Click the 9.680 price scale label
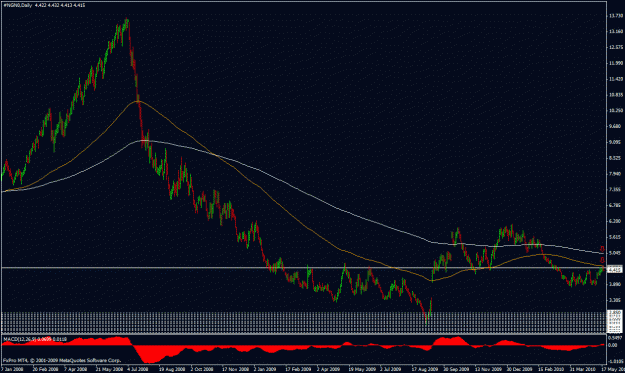Image resolution: width=625 pixels, height=373 pixels. pos(616,126)
